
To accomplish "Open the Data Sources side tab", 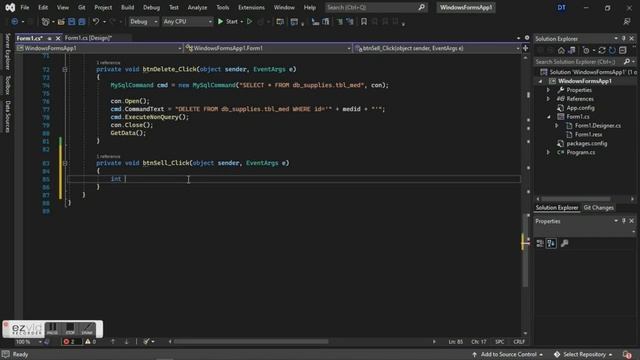I will 7,117.
